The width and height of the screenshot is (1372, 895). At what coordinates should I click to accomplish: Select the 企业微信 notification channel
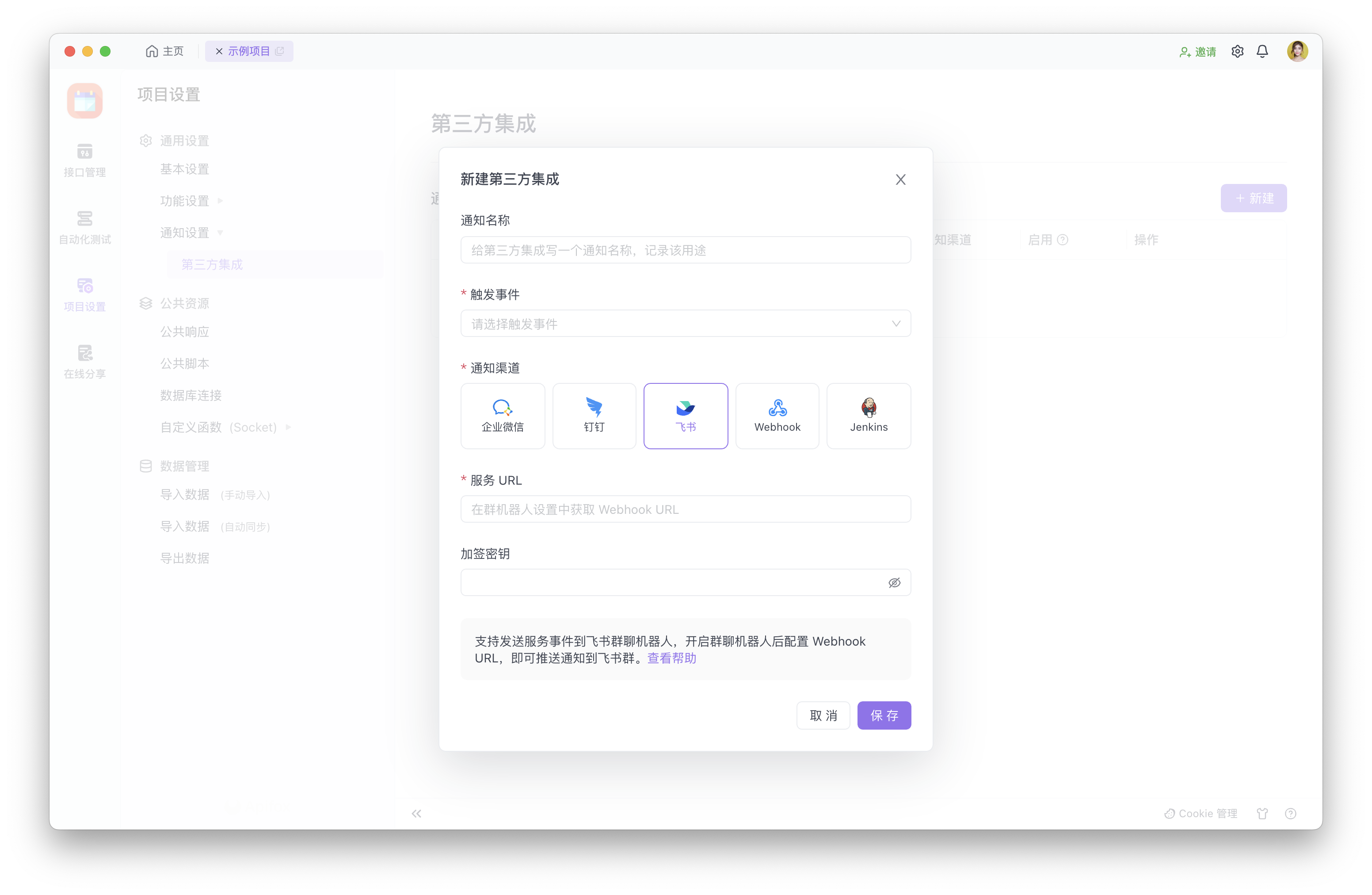pos(502,416)
